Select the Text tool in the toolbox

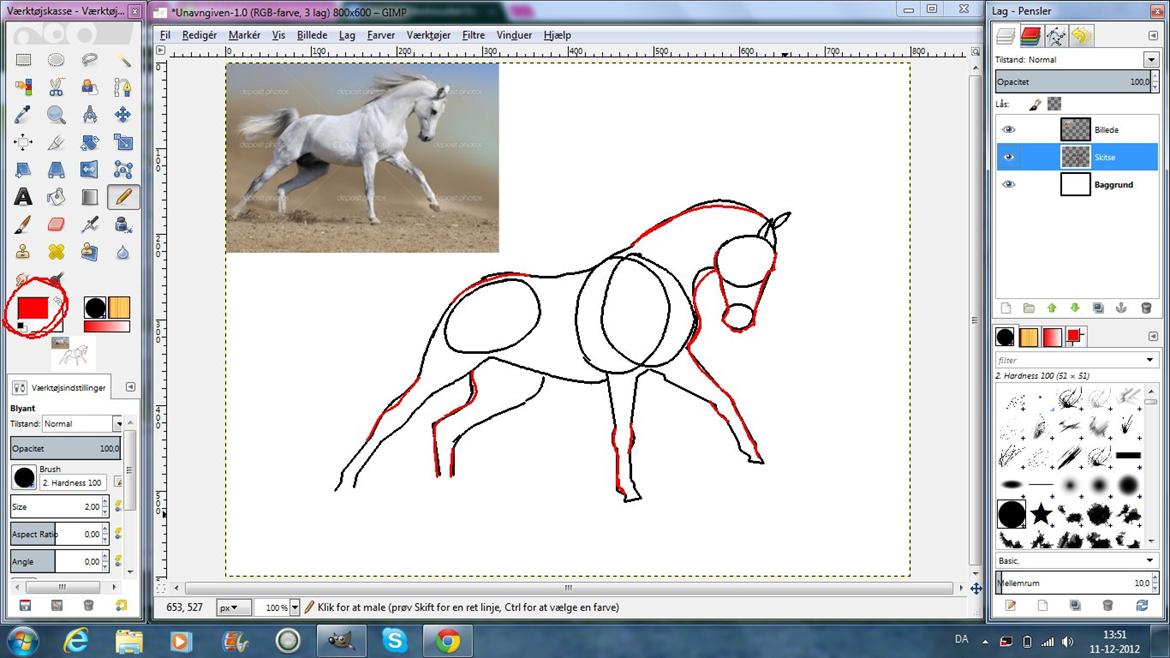point(23,197)
